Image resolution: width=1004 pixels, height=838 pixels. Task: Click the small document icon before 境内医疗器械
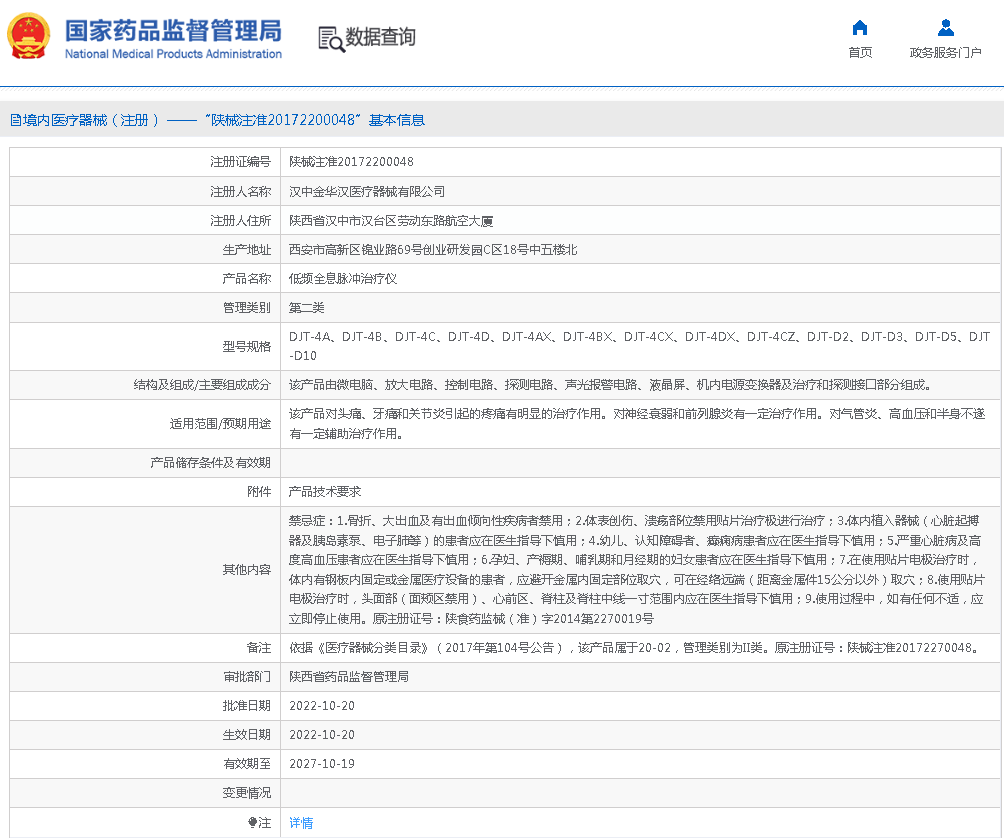(x=15, y=120)
